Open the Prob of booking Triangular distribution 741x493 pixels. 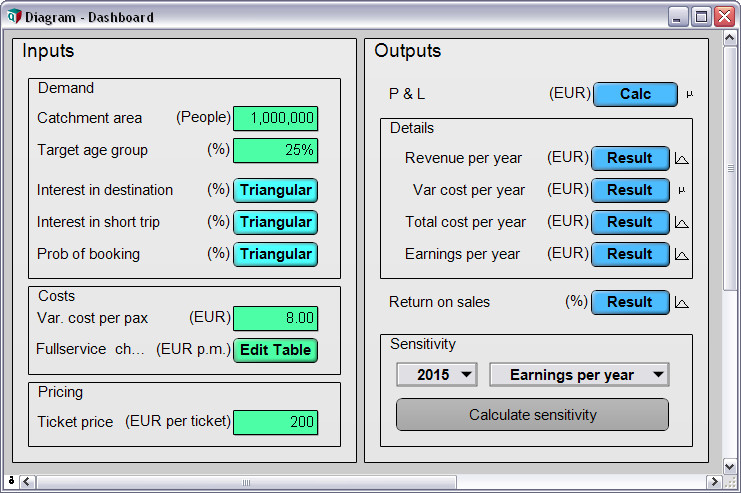pos(275,254)
